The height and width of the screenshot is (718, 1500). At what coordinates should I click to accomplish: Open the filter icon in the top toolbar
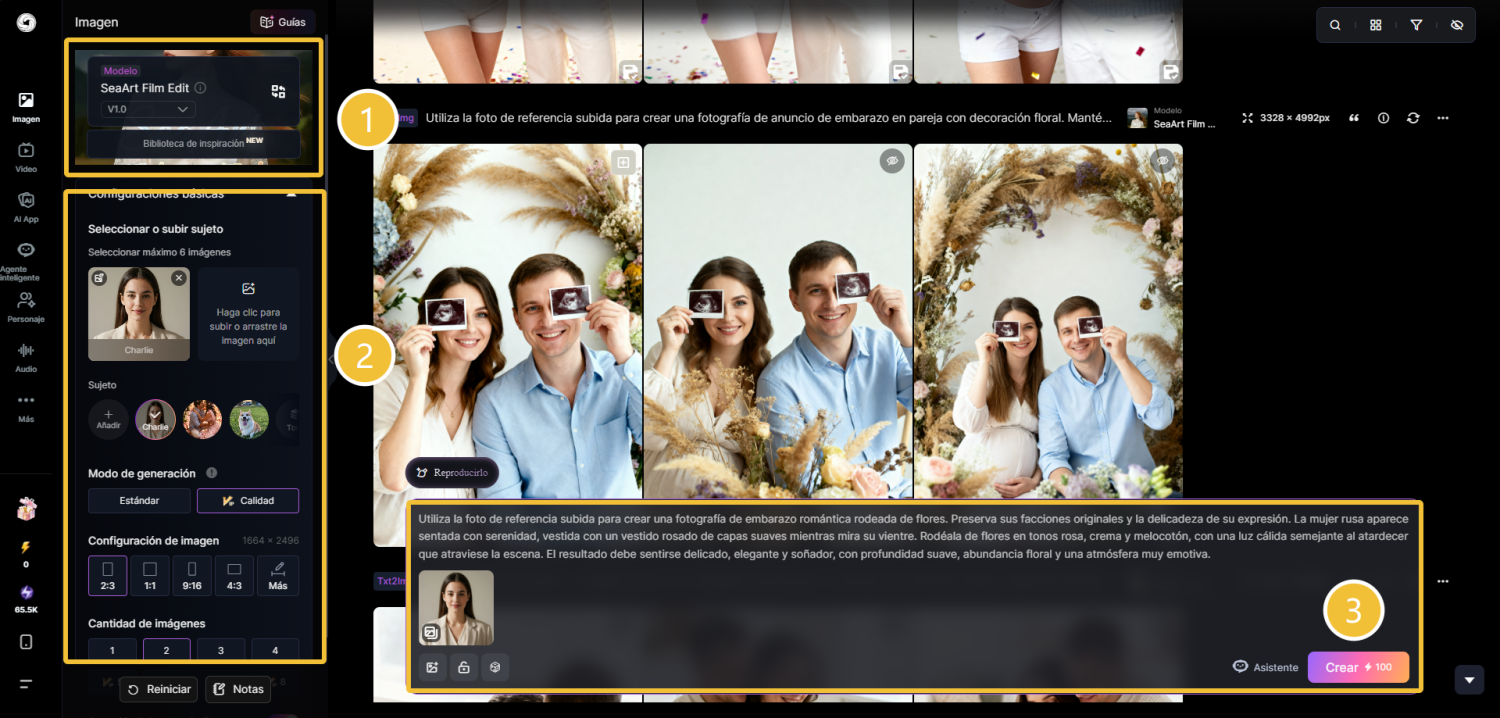click(1416, 24)
